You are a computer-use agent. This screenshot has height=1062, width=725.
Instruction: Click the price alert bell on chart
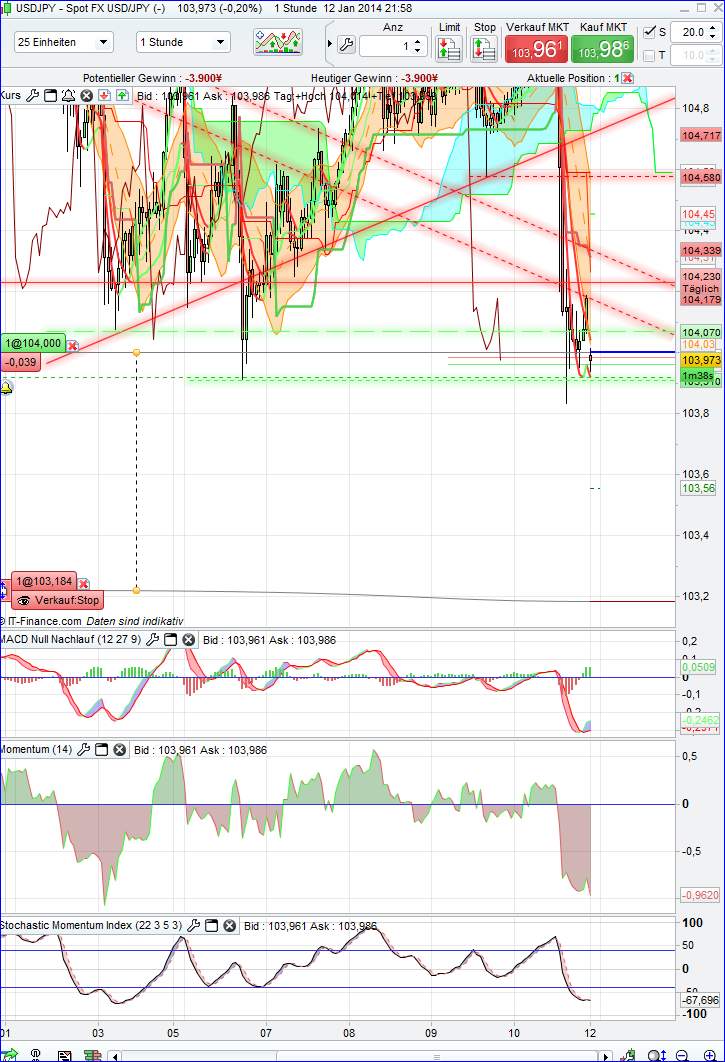(x=6, y=388)
